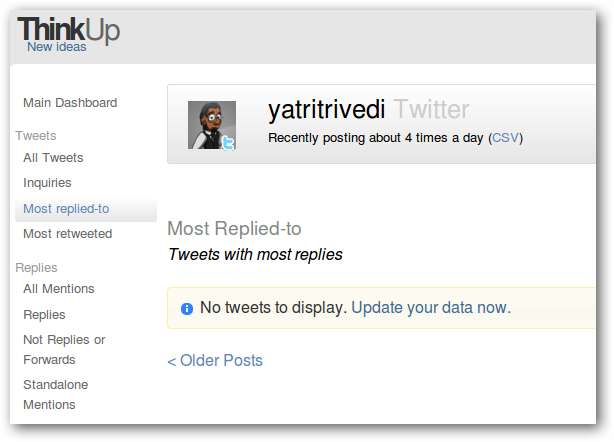The width and height of the screenshot is (614, 442).
Task: Select the Replies item under Replies section
Action: [44, 314]
